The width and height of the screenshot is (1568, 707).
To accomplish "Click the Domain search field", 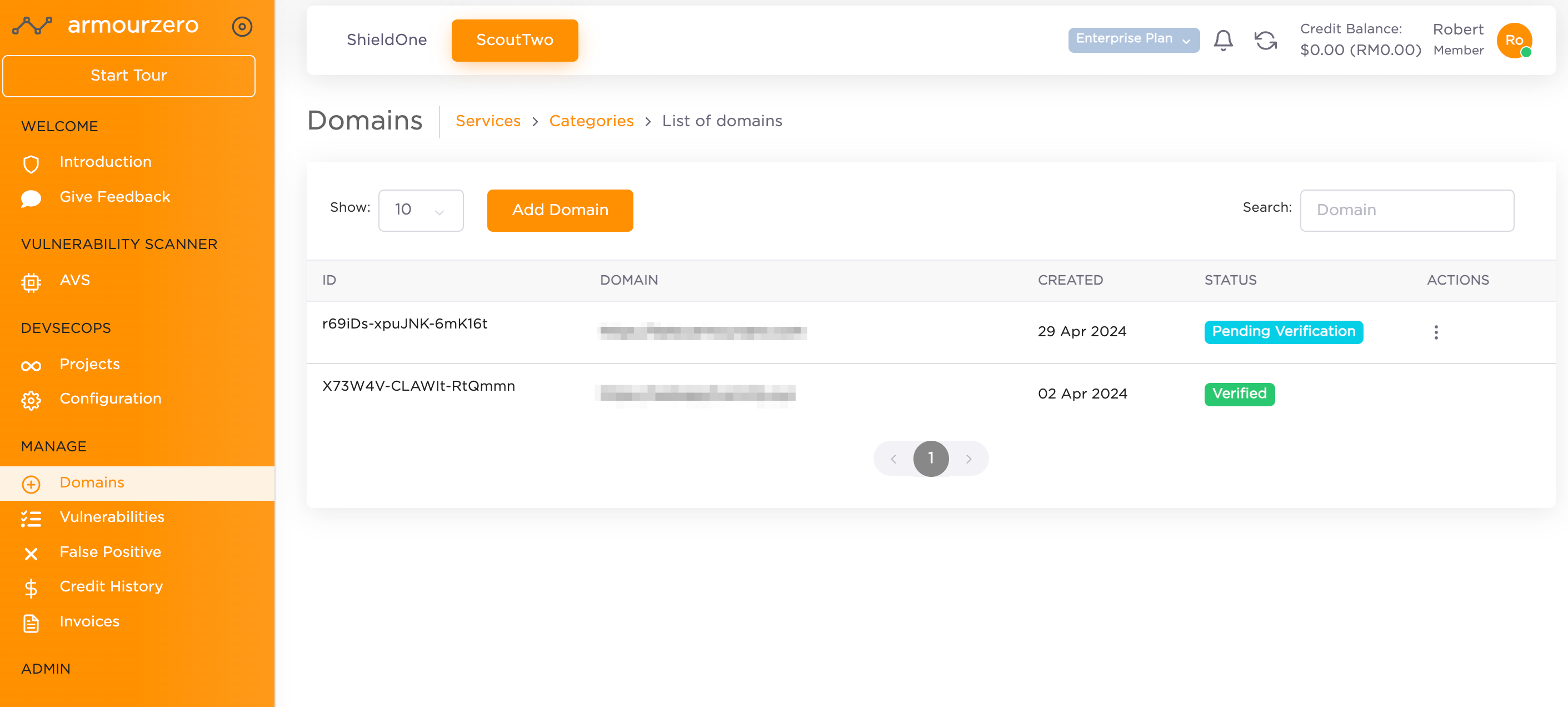I will point(1407,210).
